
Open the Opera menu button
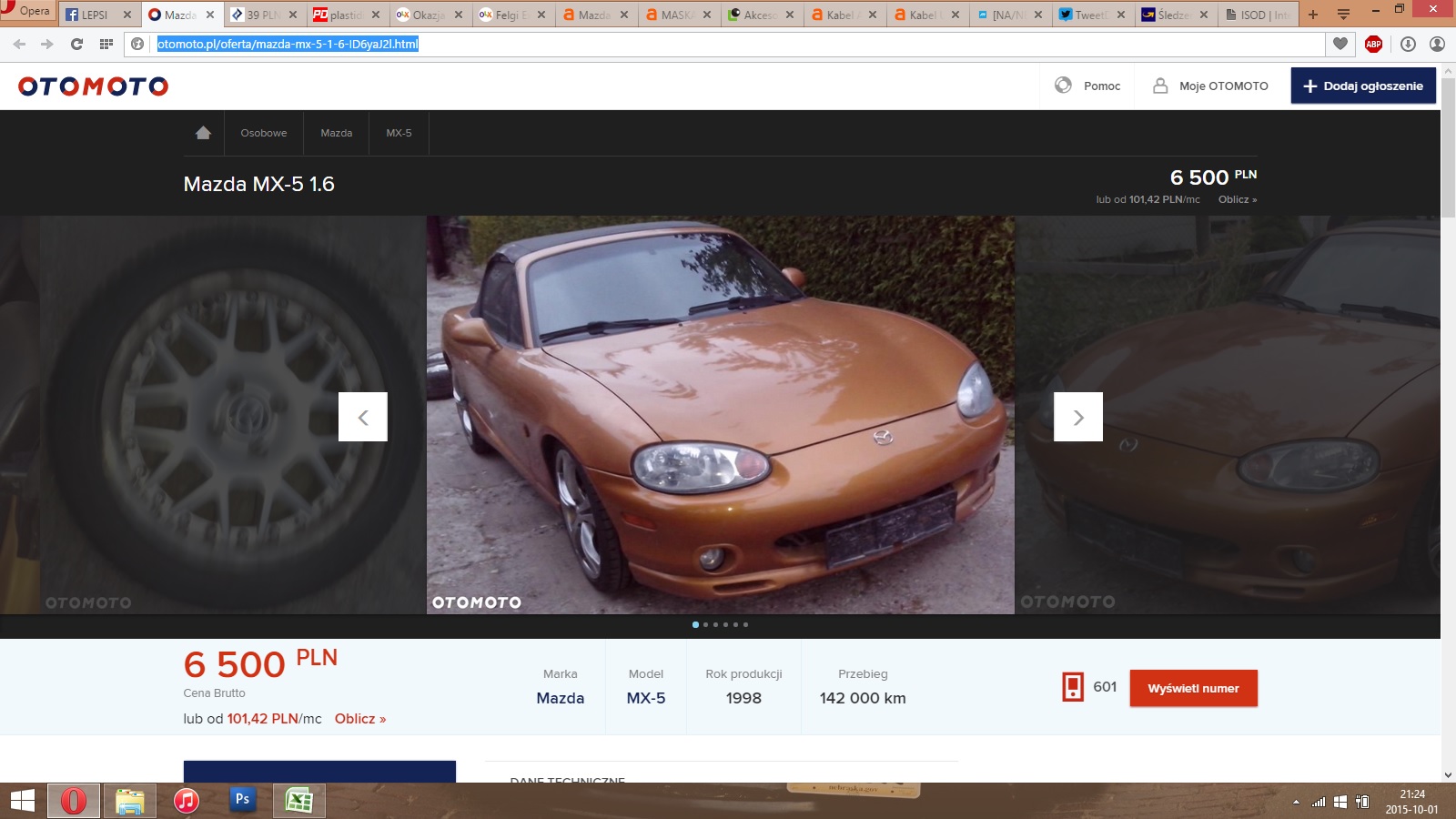click(x=27, y=11)
